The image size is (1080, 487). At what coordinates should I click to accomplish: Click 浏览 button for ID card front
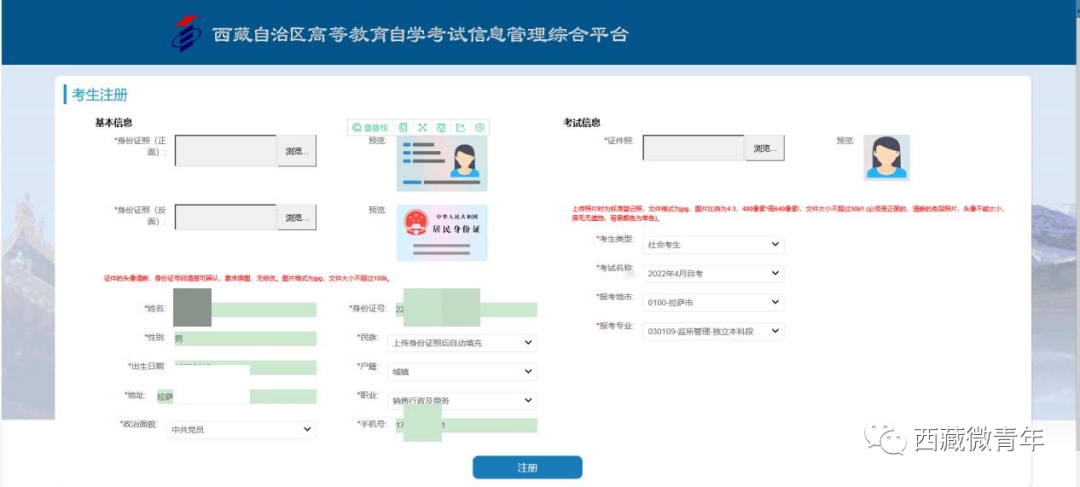pos(297,151)
